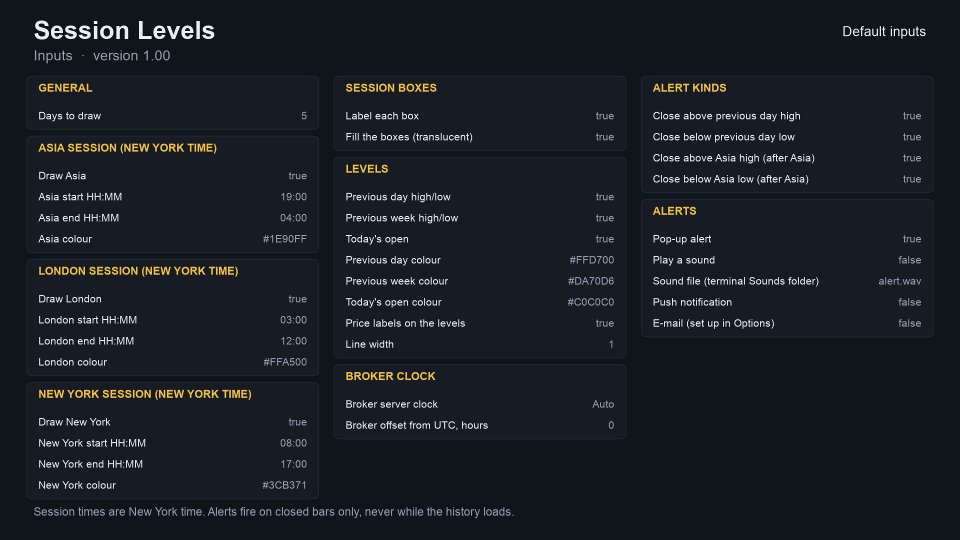This screenshot has height=540, width=960.
Task: Click New York end time 17:00
Action: click(x=293, y=464)
